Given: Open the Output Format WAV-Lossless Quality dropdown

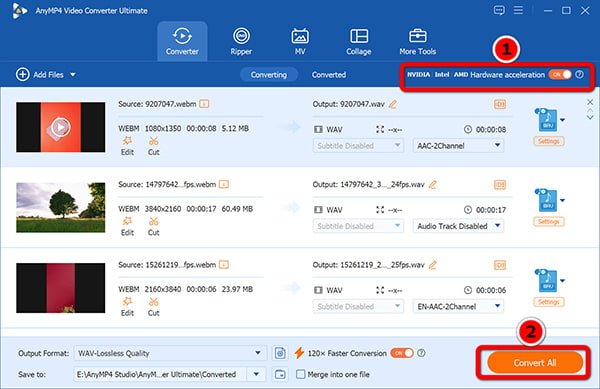Looking at the screenshot, I should [x=170, y=353].
